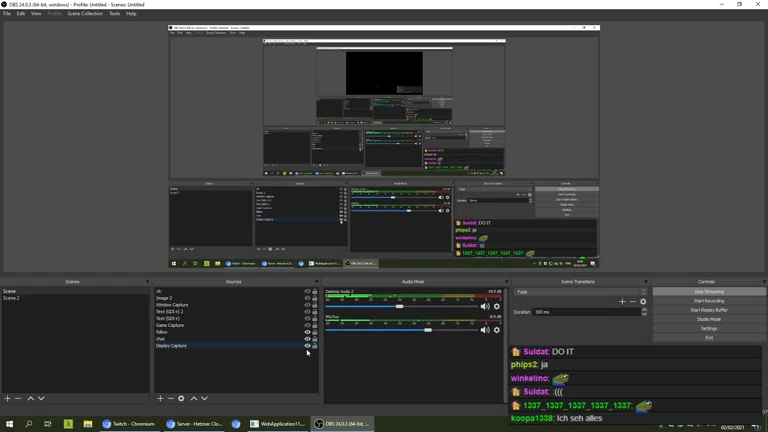Image resolution: width=768 pixels, height=432 pixels.
Task: Open source properties gear in Sources panel
Action: click(x=181, y=398)
